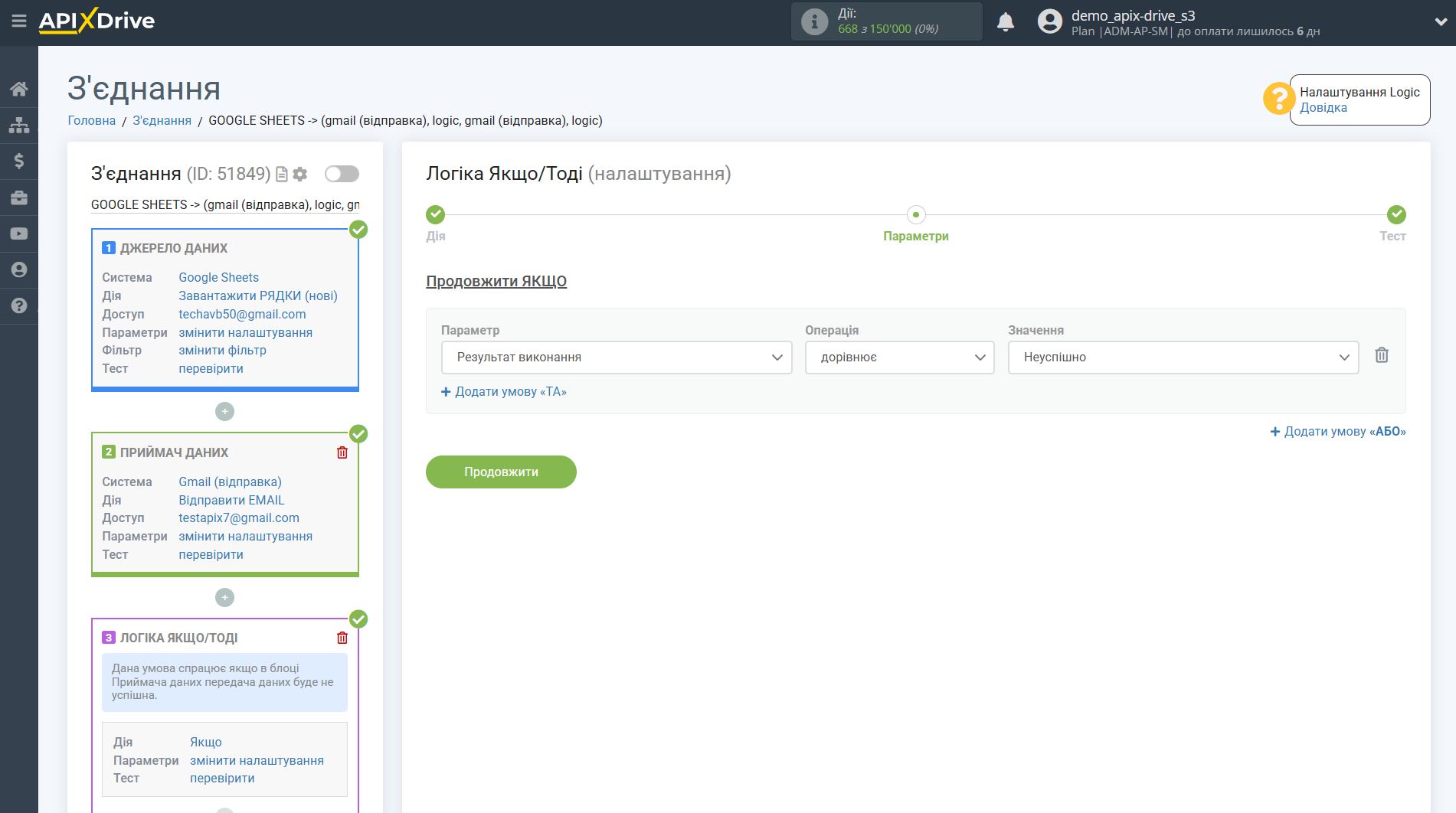Click змінити фільтр link
Screen dimensions: 1456x813
(x=222, y=350)
